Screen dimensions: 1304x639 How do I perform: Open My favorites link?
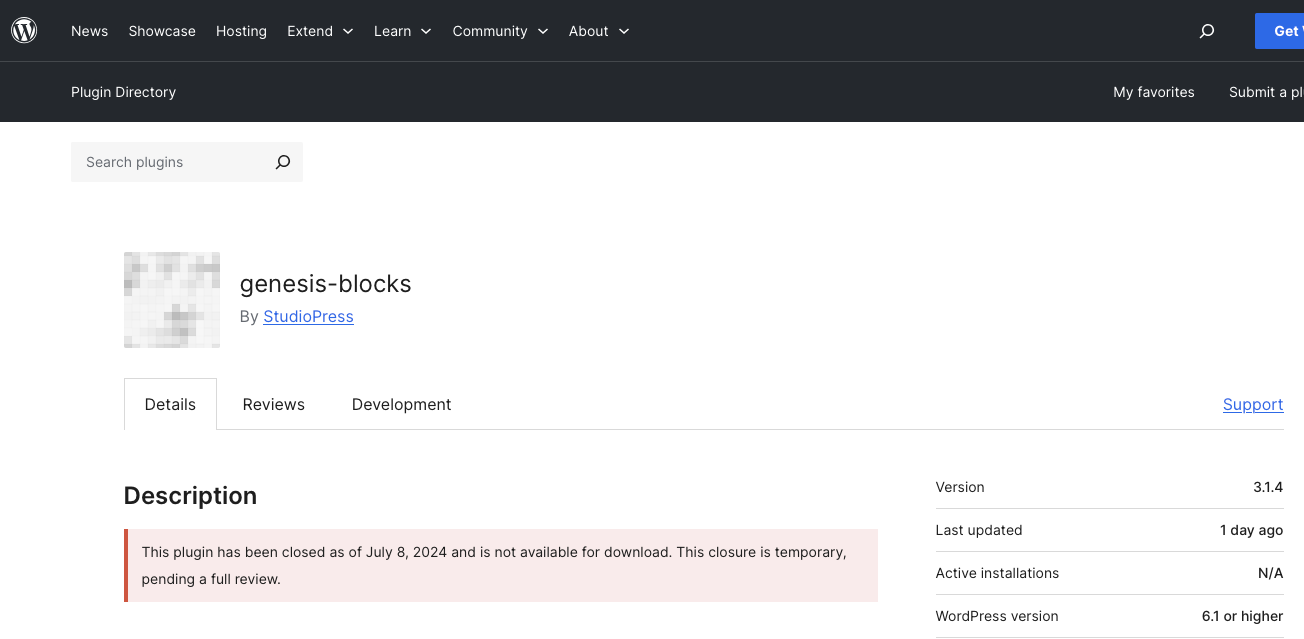(x=1154, y=92)
